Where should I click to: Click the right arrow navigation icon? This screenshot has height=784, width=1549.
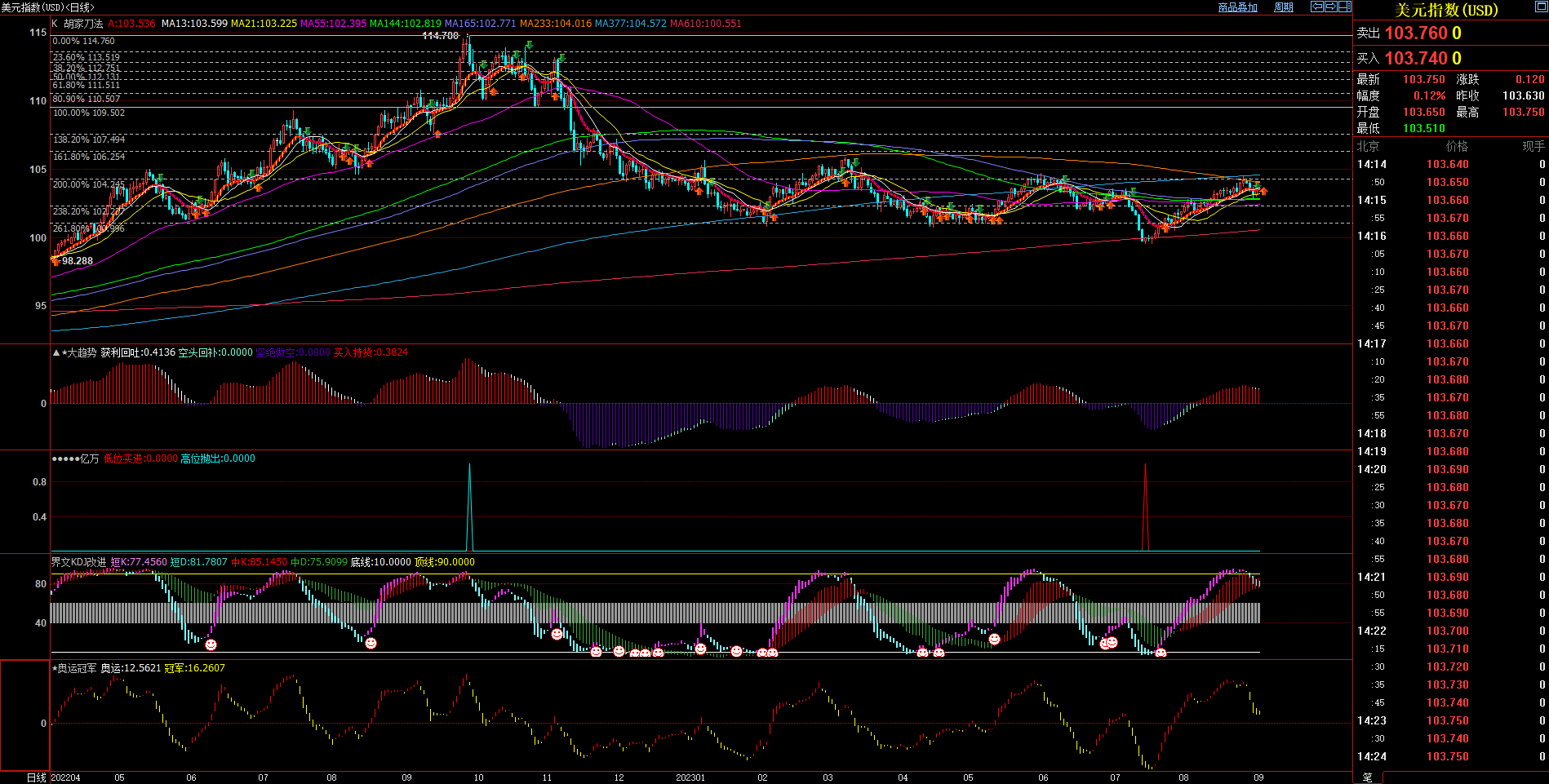click(1331, 7)
